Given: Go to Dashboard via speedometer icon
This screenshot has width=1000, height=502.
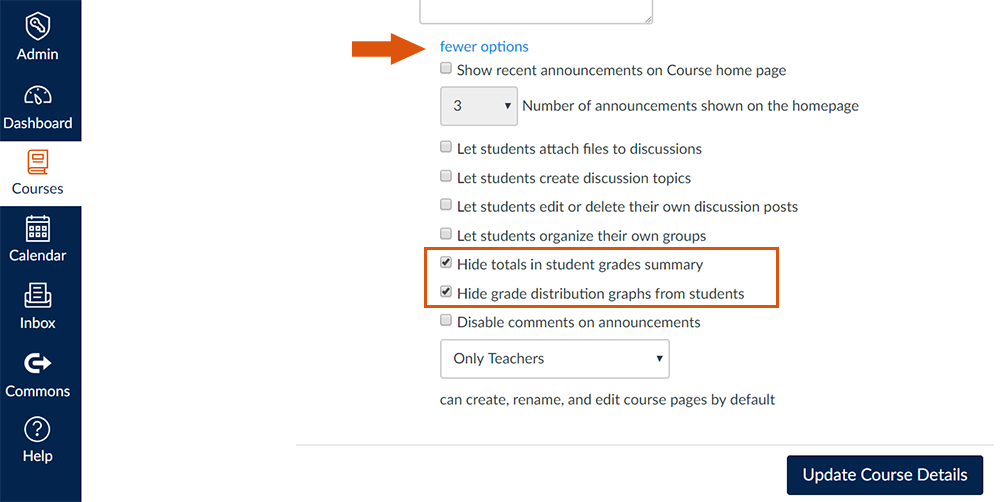Looking at the screenshot, I should [x=38, y=96].
